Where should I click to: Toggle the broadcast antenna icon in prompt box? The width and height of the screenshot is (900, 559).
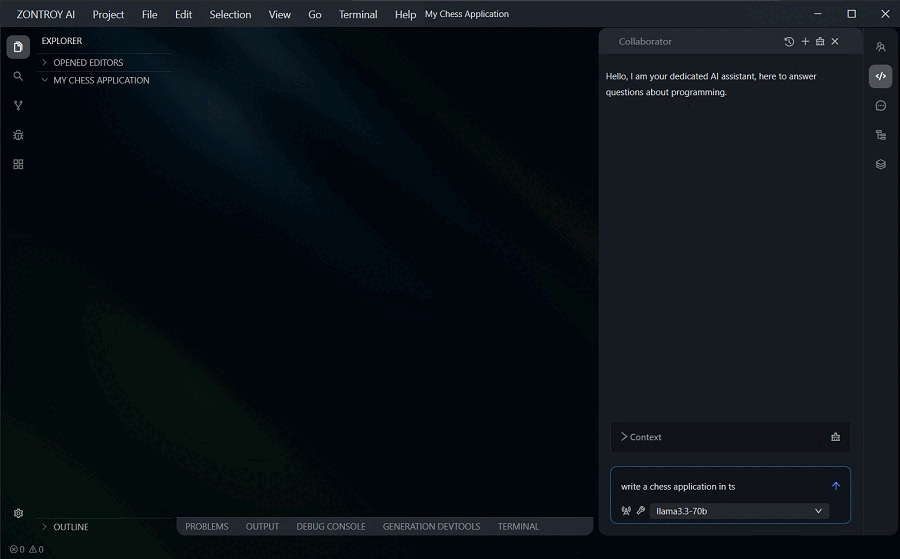(x=626, y=511)
